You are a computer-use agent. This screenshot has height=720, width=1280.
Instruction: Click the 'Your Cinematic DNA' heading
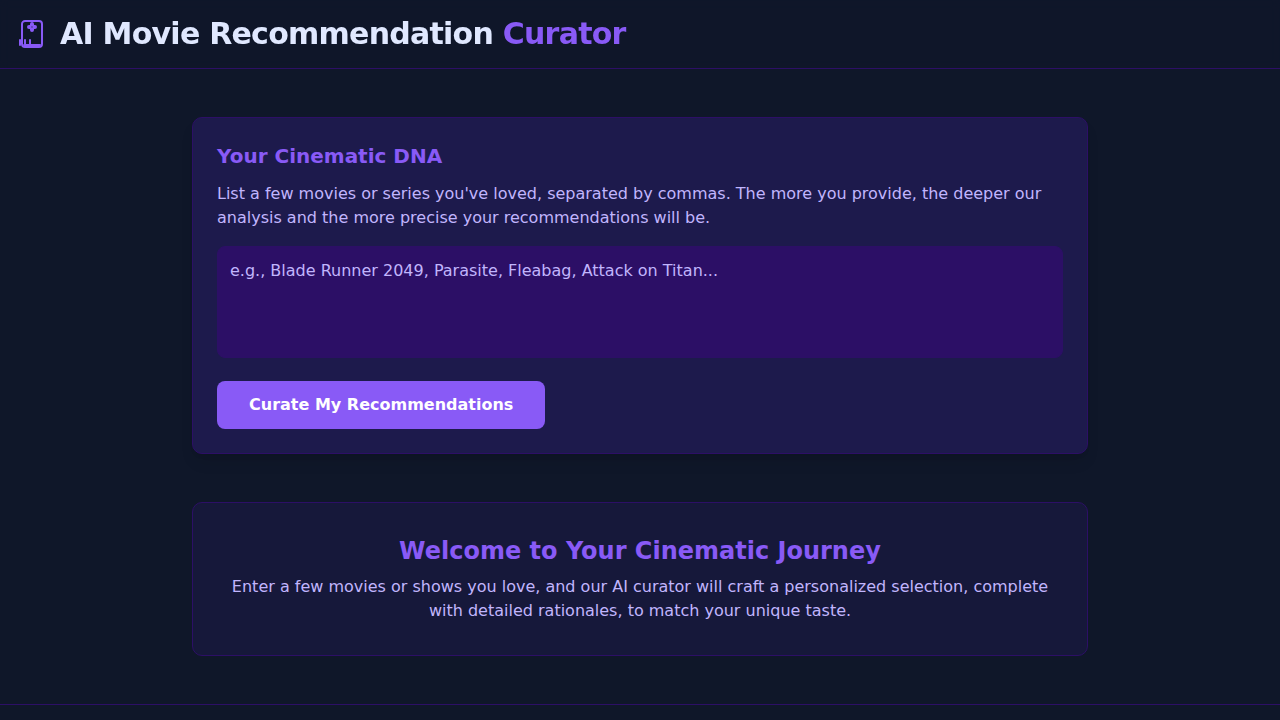pyautogui.click(x=329, y=156)
